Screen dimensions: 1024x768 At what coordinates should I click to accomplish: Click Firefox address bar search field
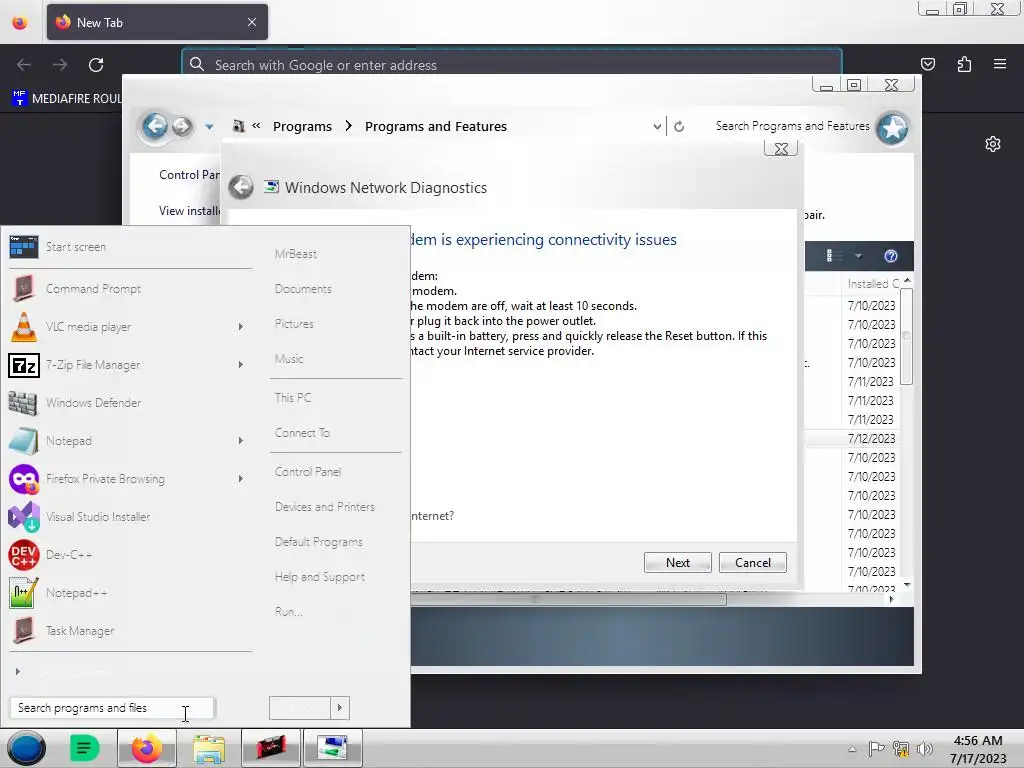(x=511, y=65)
